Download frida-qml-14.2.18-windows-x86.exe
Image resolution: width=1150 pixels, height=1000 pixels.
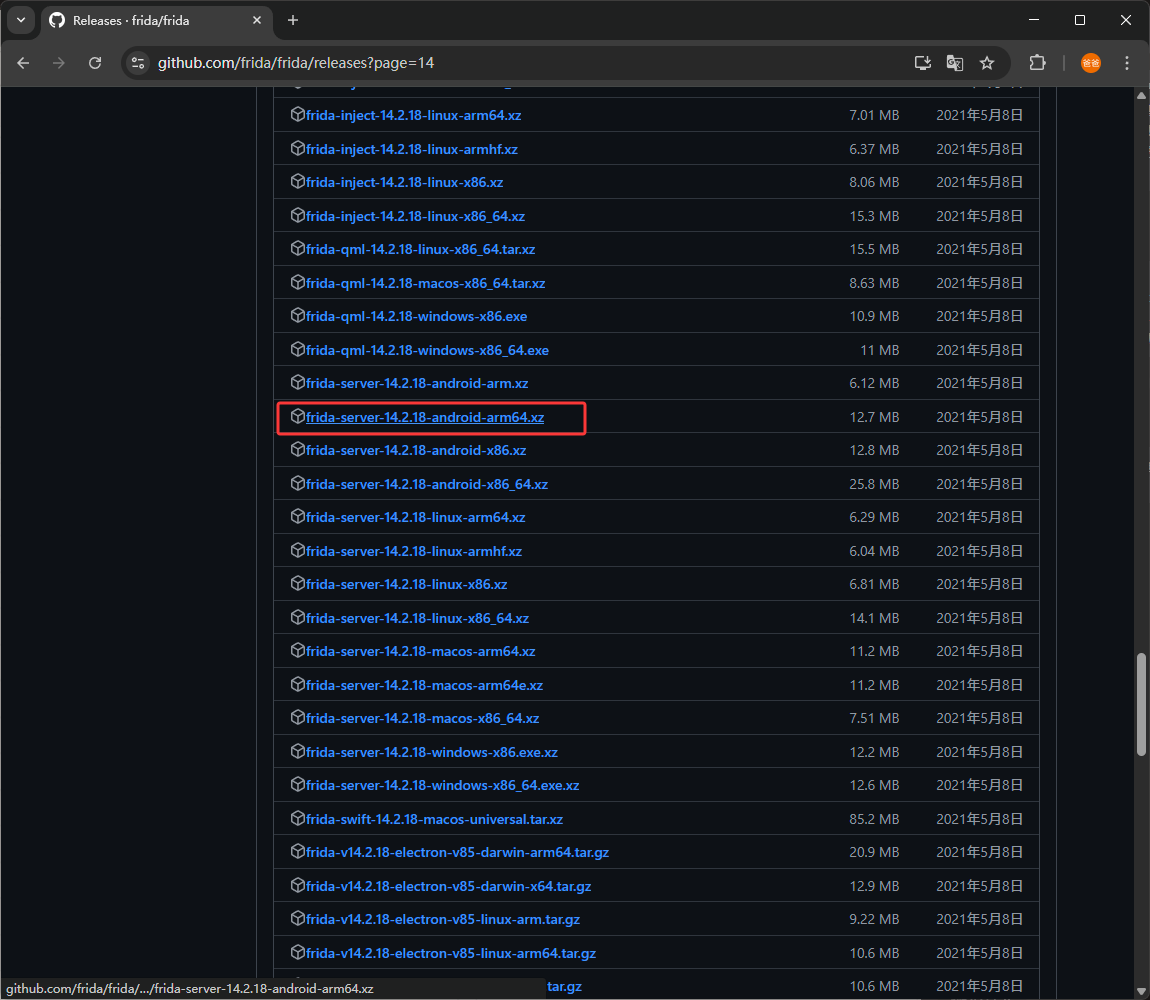pyautogui.click(x=417, y=316)
